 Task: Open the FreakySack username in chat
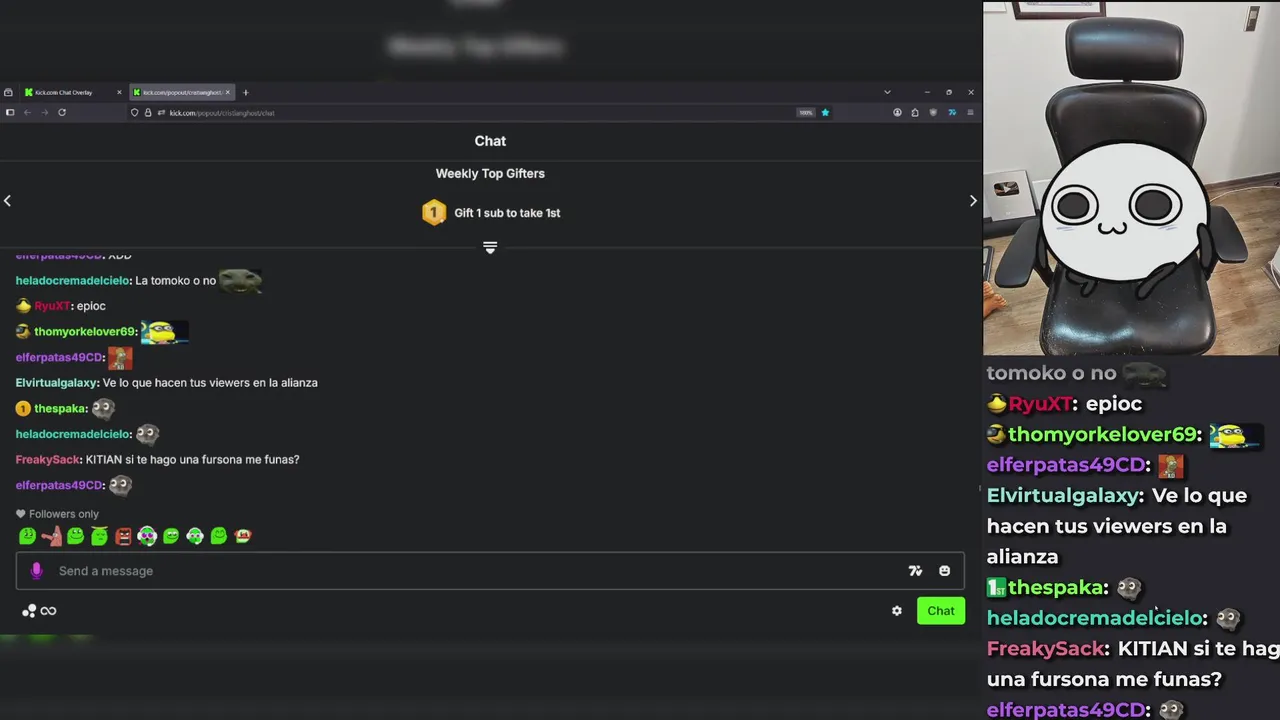pyautogui.click(x=47, y=460)
